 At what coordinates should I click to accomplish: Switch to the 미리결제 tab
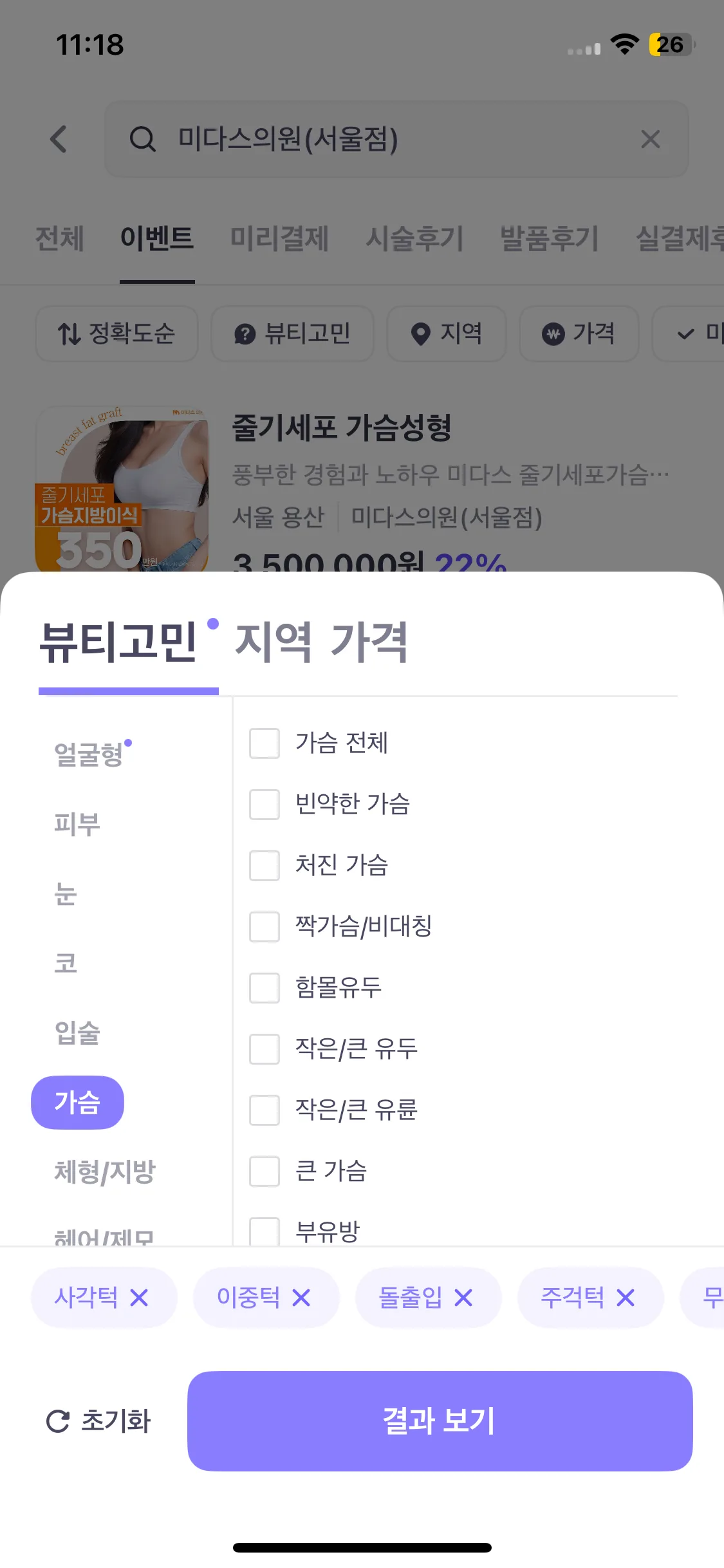pyautogui.click(x=279, y=238)
